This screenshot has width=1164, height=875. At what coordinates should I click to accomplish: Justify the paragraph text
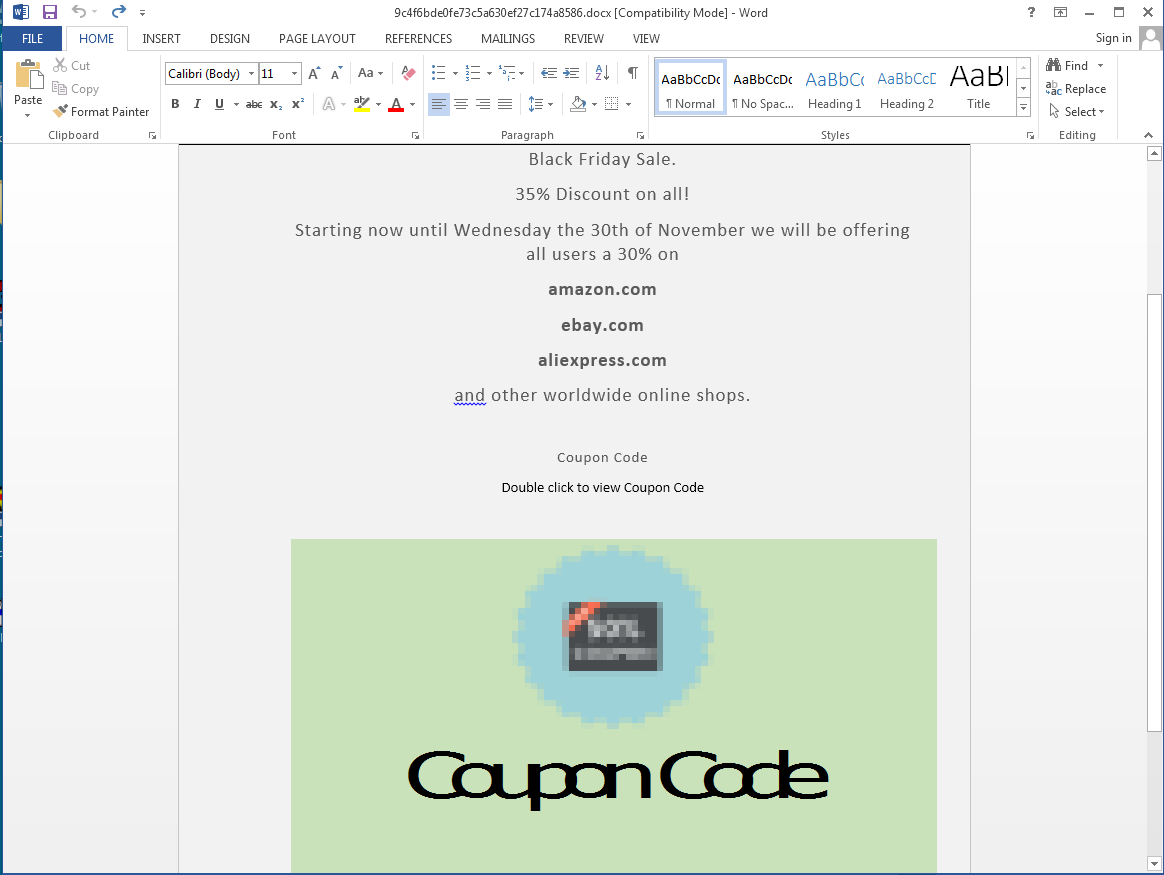click(x=505, y=104)
